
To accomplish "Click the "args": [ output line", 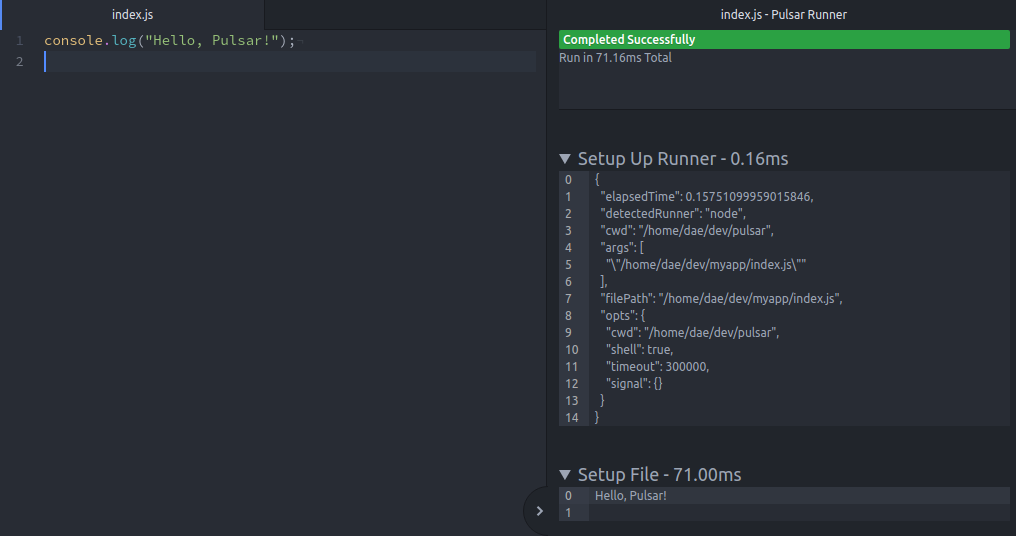I will (622, 248).
